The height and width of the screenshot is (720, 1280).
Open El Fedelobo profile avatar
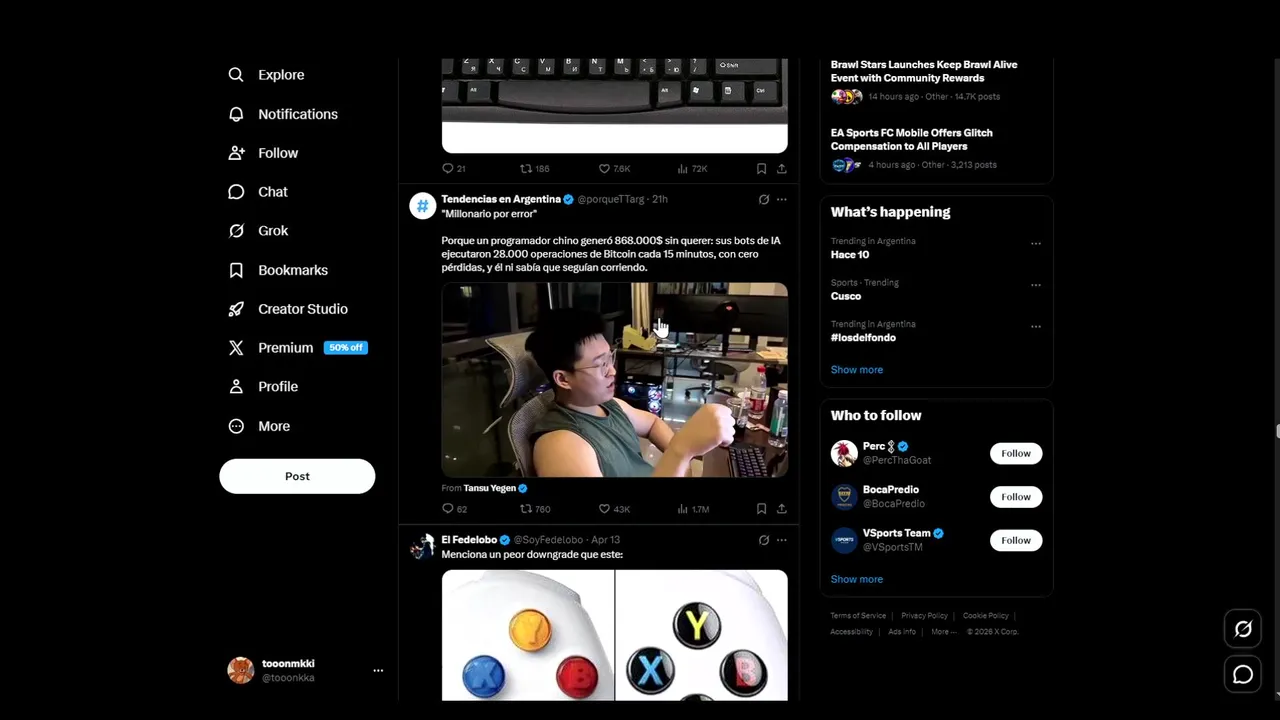click(x=423, y=546)
